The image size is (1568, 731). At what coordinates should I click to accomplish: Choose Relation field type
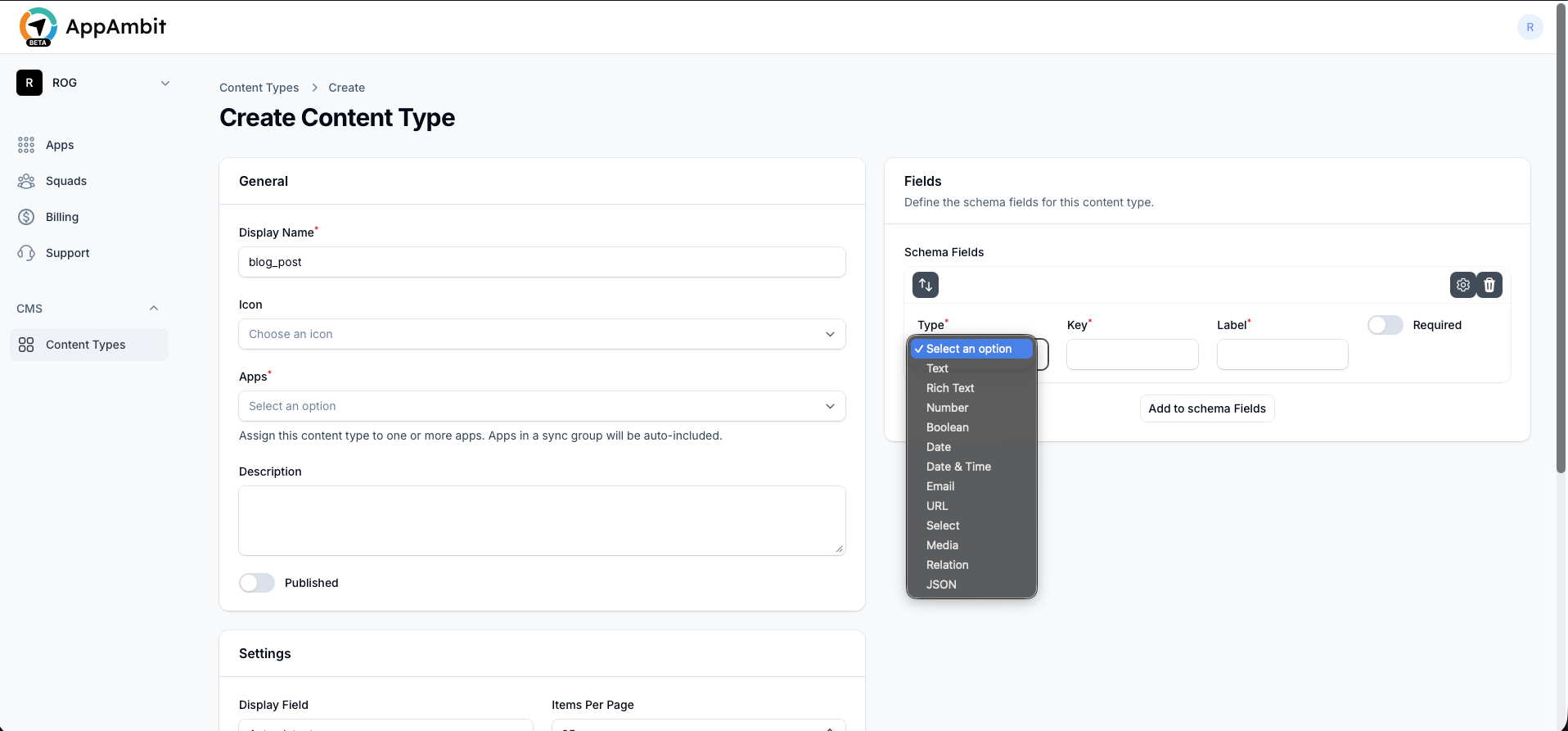[x=971, y=565]
